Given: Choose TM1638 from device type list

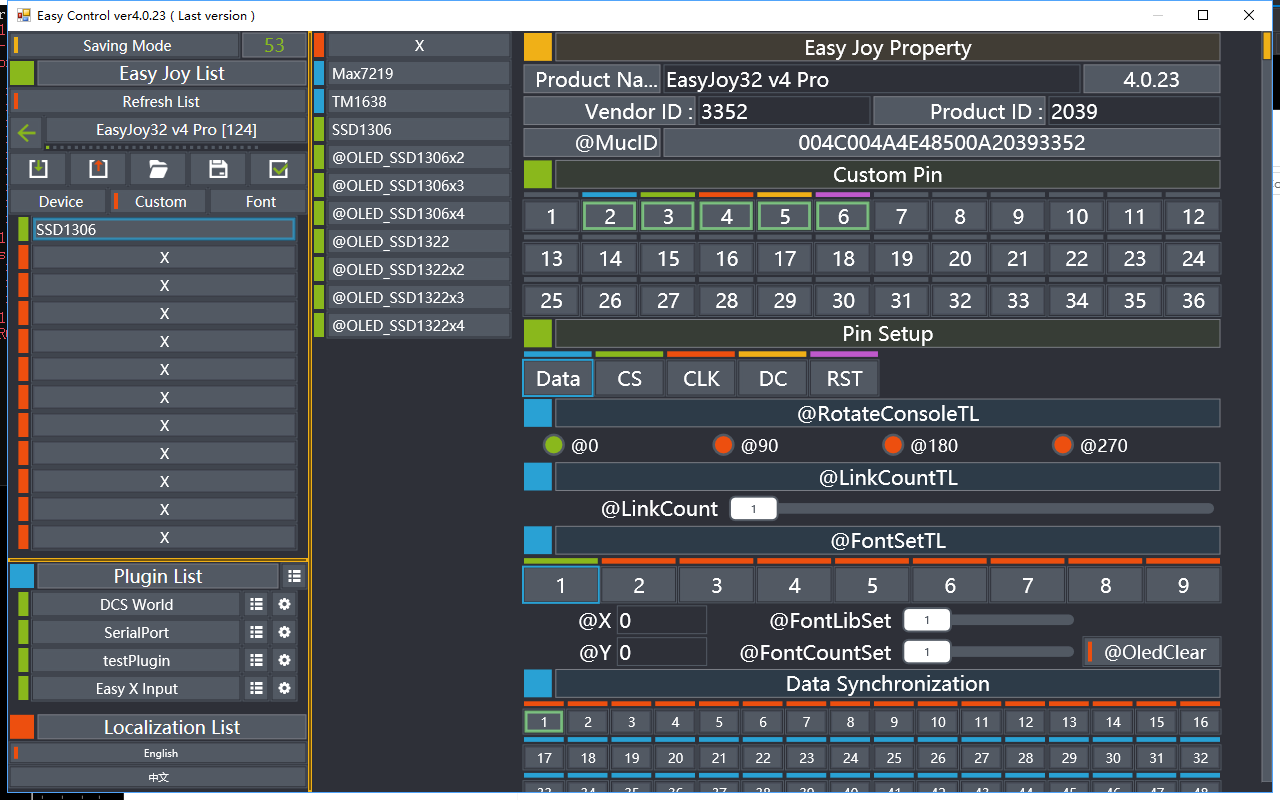Looking at the screenshot, I should pos(419,101).
